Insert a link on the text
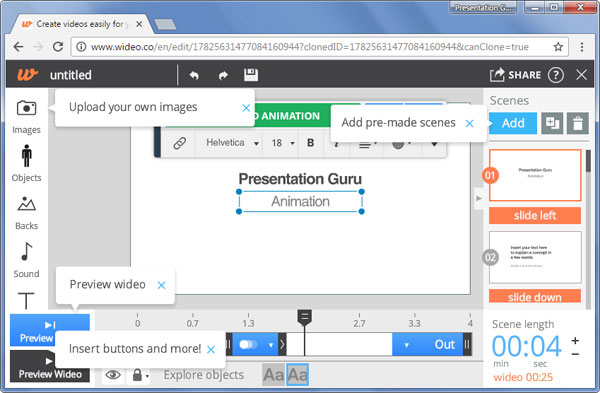This screenshot has width=600, height=393. coord(179,143)
